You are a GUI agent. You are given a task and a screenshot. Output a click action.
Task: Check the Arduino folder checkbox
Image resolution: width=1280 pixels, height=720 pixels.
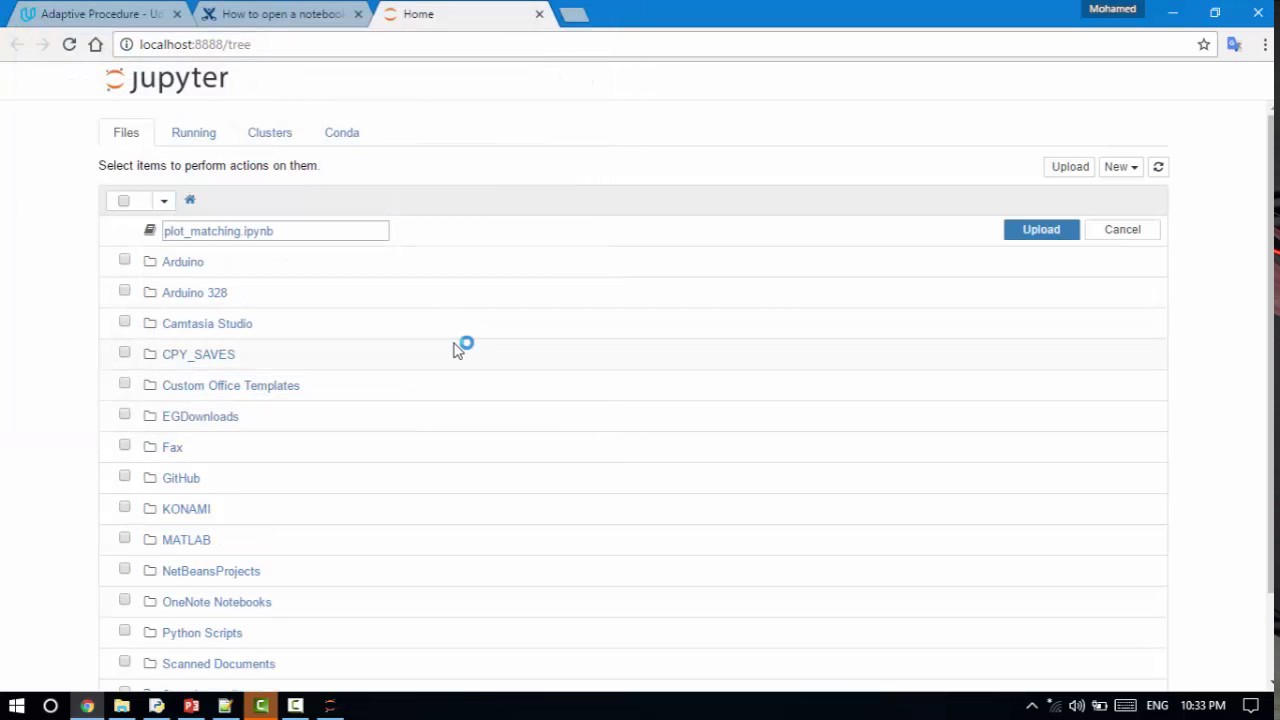pyautogui.click(x=124, y=260)
